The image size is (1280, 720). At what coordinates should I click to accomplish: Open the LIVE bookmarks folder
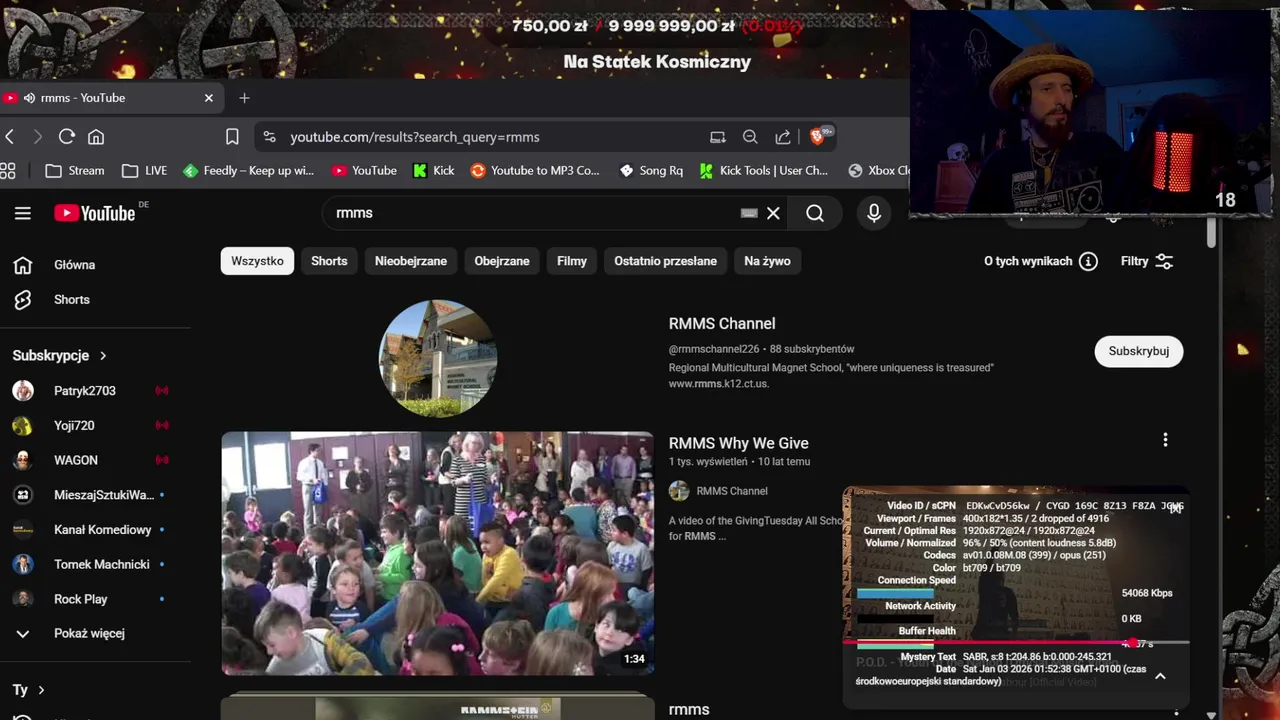[x=145, y=171]
